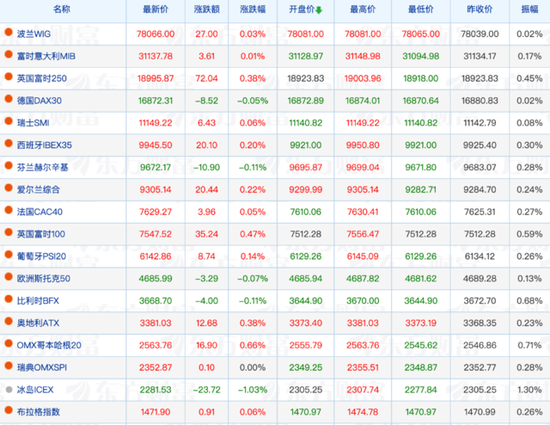Select highest price 7556.47
The width and height of the screenshot is (550, 425).
pos(363,234)
